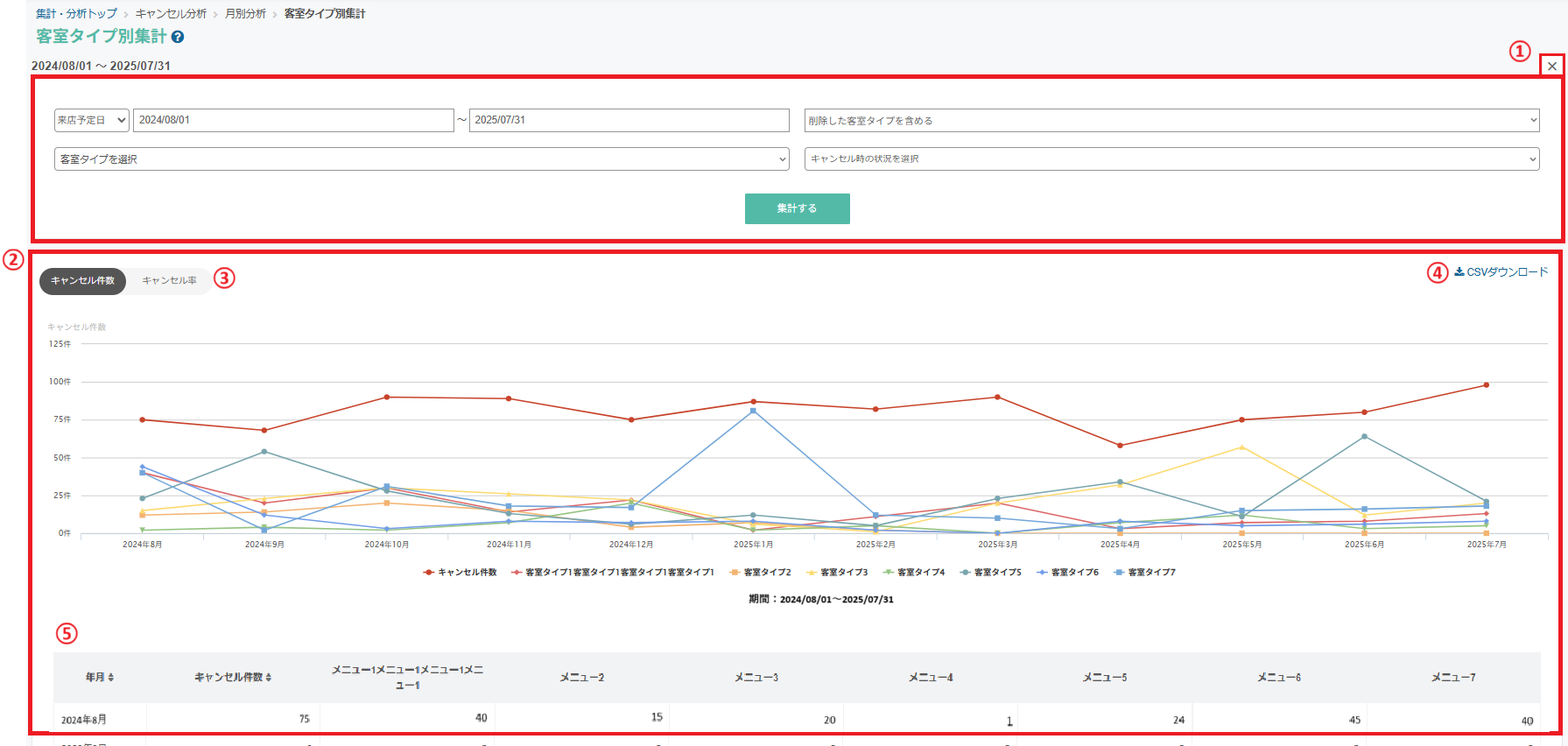1568x746 pixels.
Task: Select the 客室タイプ7 peak point at 2025年1月
Action: point(753,411)
